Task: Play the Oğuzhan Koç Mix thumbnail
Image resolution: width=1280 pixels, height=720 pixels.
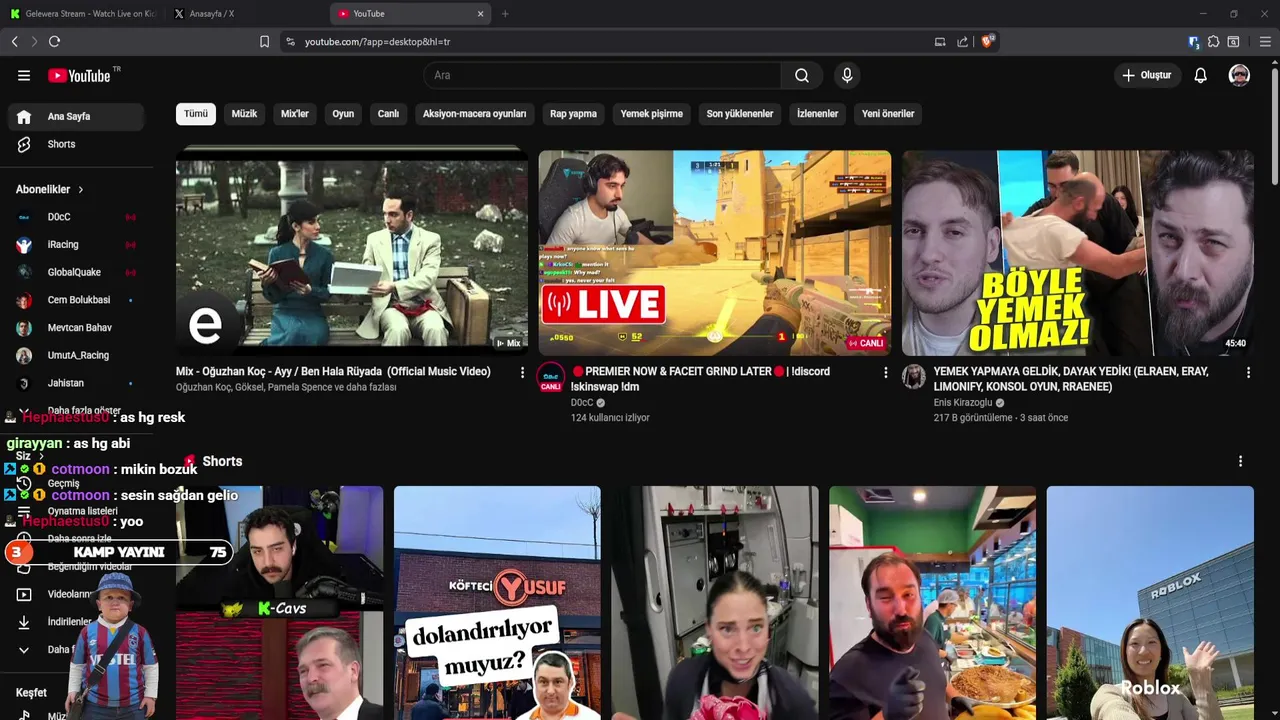Action: coord(352,253)
